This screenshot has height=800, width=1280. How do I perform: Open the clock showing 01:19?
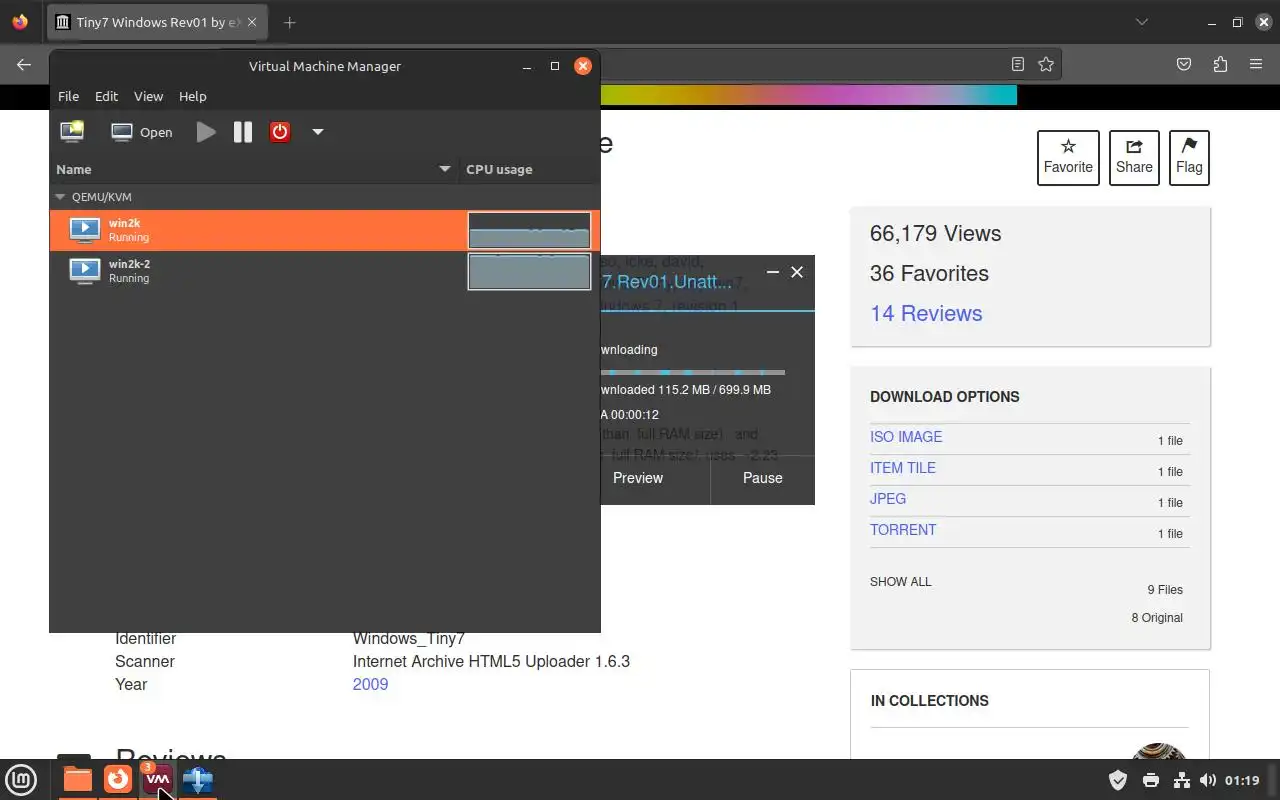[x=1242, y=780]
